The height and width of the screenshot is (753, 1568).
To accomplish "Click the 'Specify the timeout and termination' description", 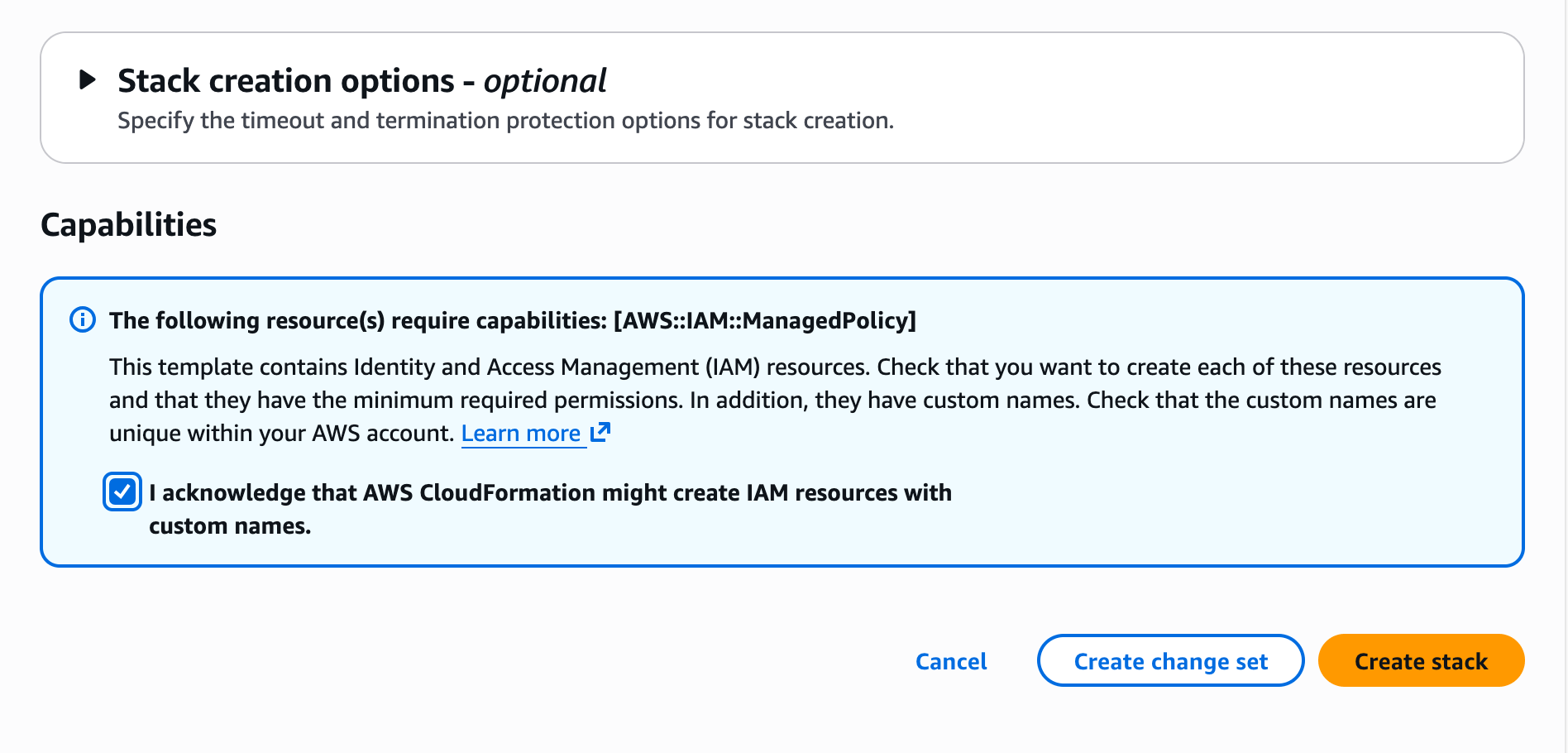I will pos(505,121).
